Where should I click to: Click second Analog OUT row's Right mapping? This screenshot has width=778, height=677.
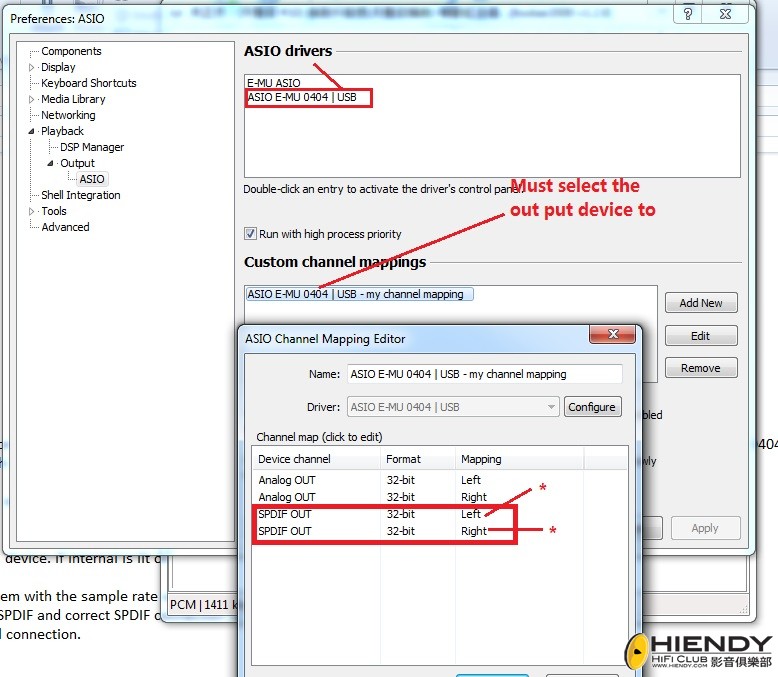tap(474, 497)
